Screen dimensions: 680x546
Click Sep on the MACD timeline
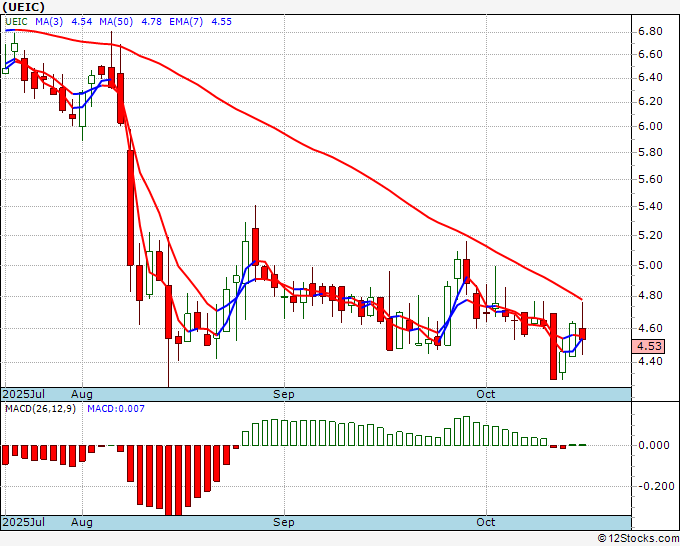point(284,522)
